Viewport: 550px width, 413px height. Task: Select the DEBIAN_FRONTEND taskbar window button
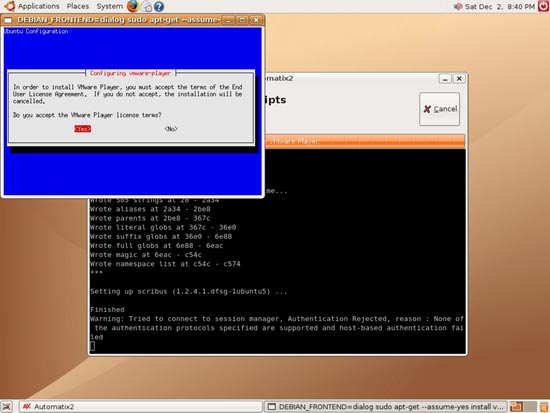tap(385, 407)
